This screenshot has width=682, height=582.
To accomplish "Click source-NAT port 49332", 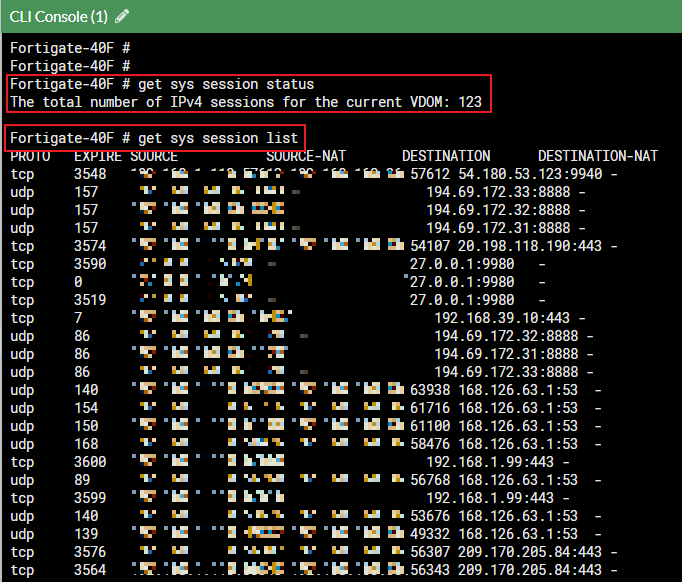I will pos(430,534).
